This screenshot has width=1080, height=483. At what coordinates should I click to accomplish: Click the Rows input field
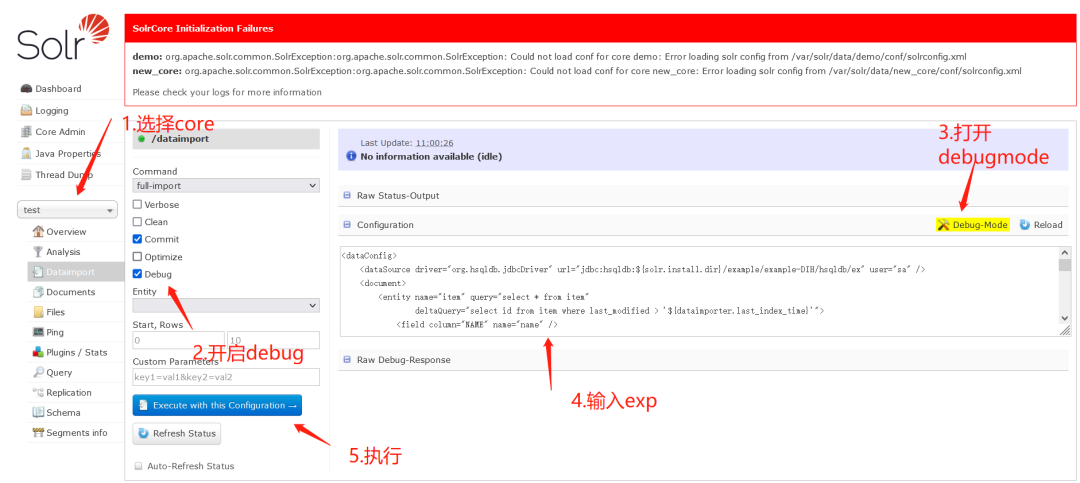[273, 340]
